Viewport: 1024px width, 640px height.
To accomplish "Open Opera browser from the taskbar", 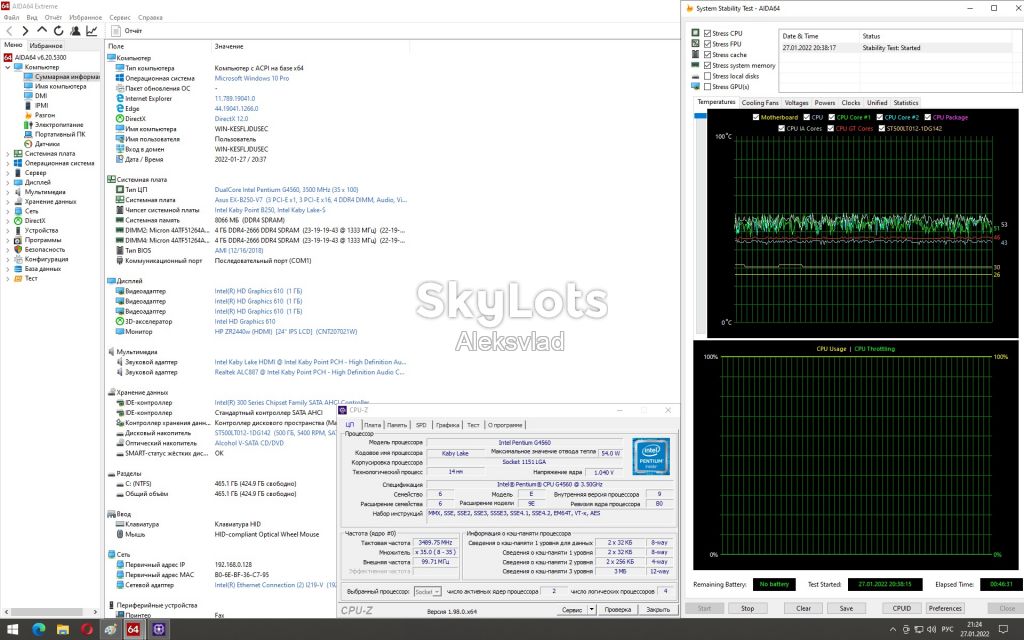I will 87,630.
